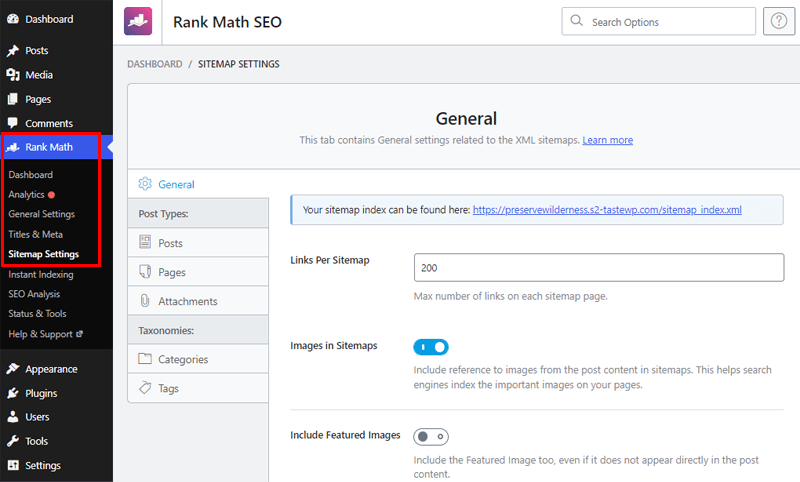Open Analytics submenu item
This screenshot has width=800, height=482.
[x=27, y=195]
